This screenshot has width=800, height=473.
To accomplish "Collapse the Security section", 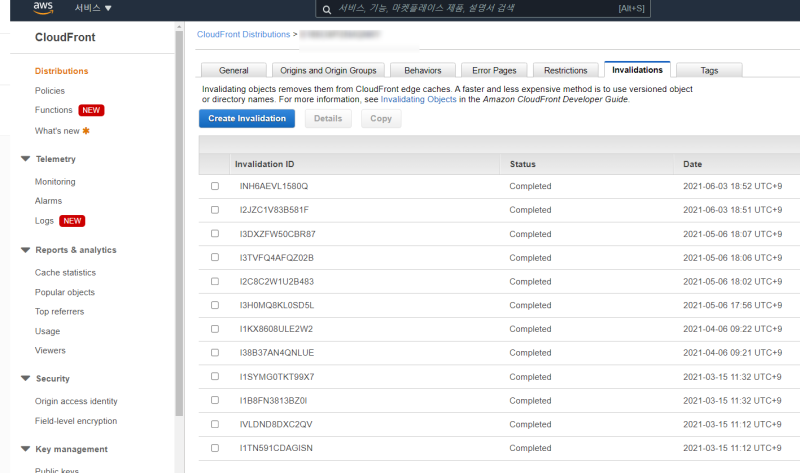I will (x=26, y=378).
